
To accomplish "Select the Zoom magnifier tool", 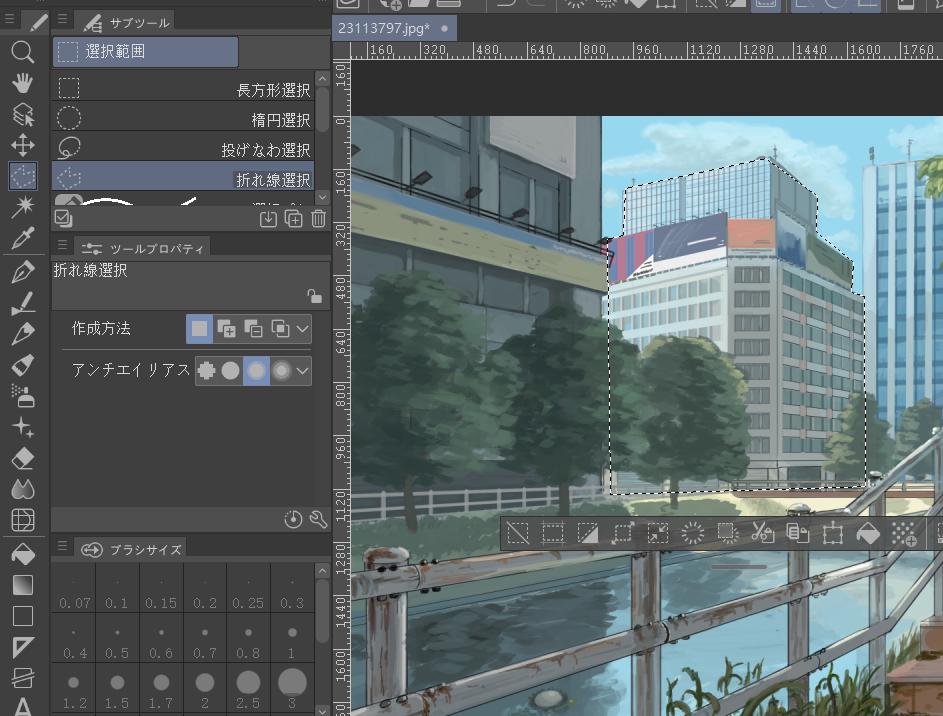I will click(x=22, y=52).
